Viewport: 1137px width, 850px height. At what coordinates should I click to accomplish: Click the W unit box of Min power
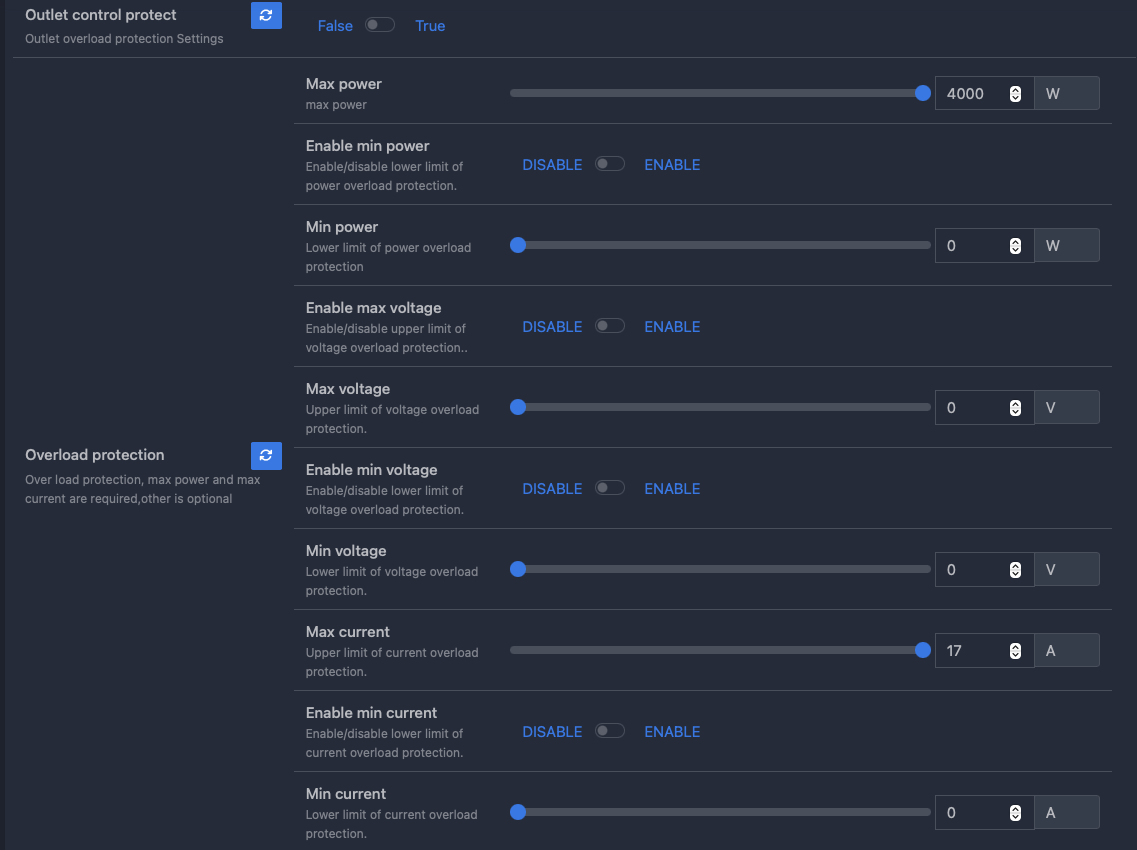point(1067,245)
